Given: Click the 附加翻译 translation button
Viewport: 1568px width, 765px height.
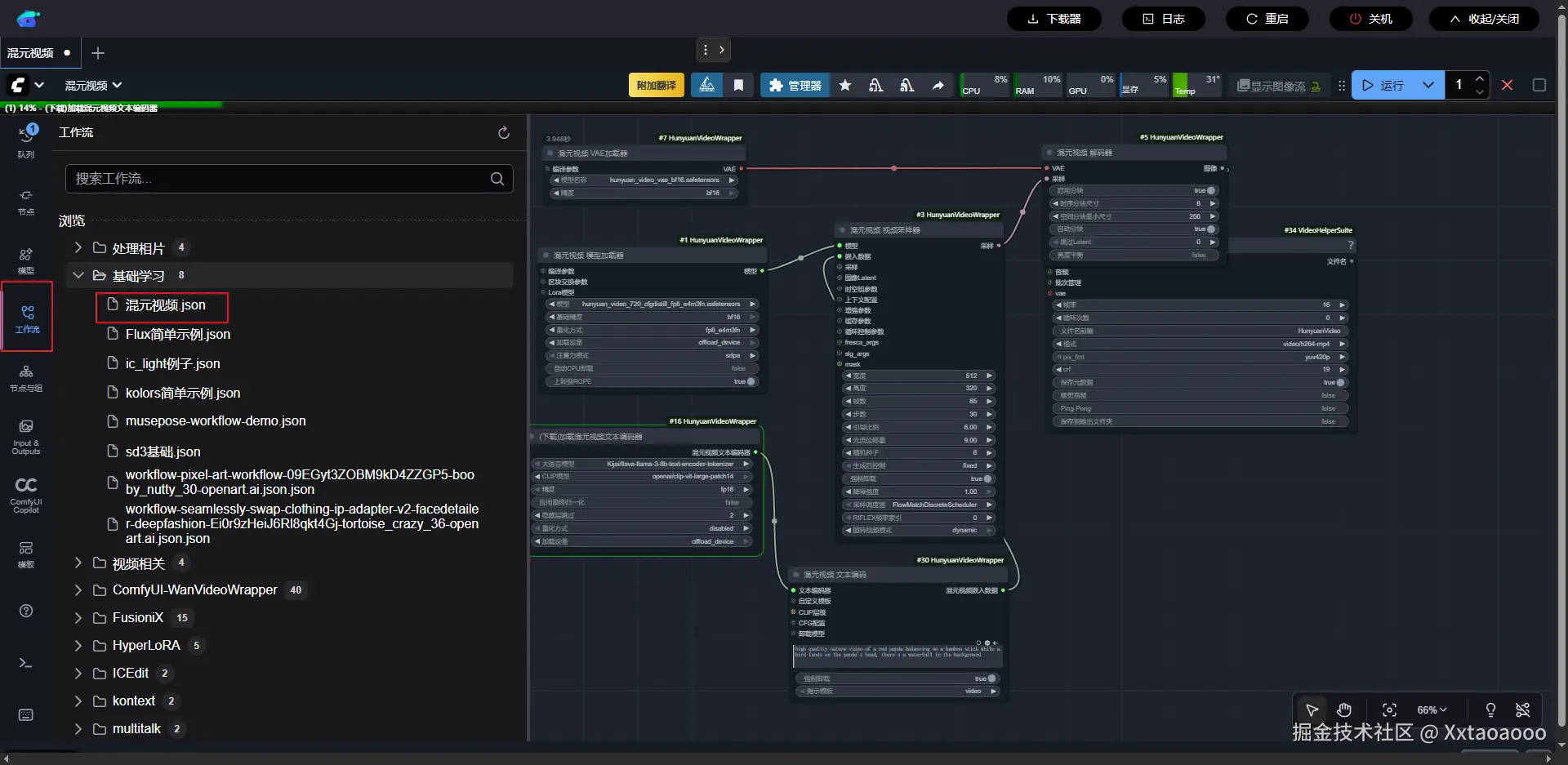Looking at the screenshot, I should click(x=657, y=85).
